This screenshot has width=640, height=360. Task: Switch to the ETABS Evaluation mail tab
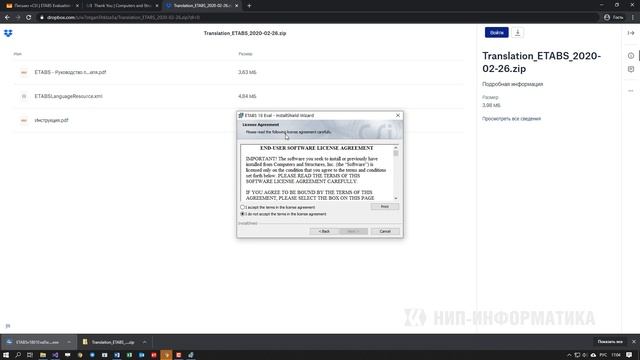[41, 6]
